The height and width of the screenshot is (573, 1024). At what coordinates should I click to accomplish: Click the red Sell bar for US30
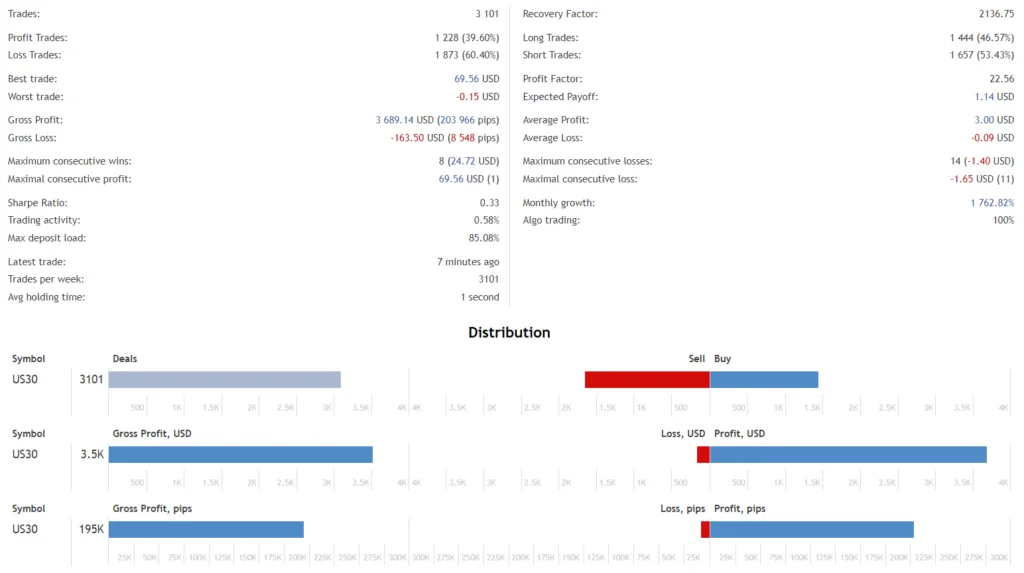click(647, 380)
